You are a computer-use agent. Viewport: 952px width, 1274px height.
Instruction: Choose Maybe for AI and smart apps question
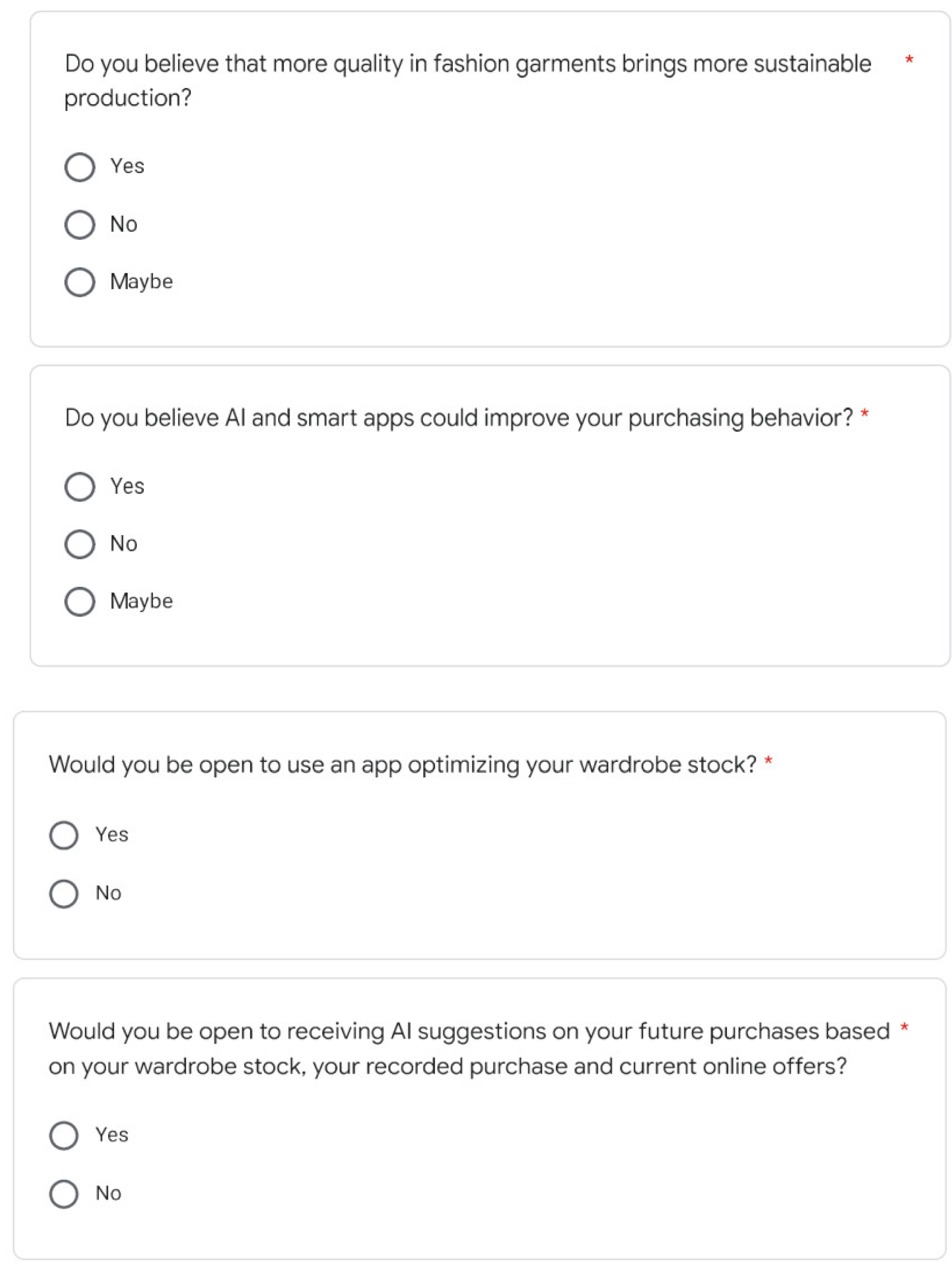pos(80,601)
